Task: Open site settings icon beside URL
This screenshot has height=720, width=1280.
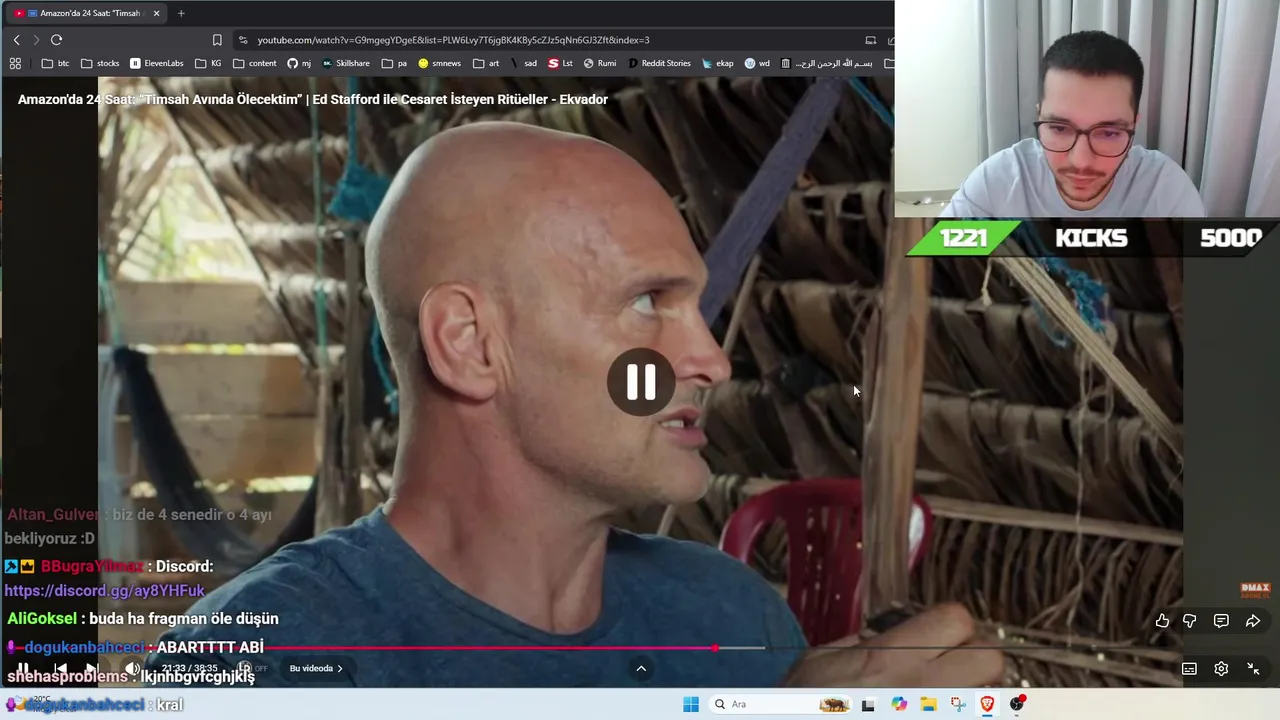Action: pyautogui.click(x=243, y=40)
